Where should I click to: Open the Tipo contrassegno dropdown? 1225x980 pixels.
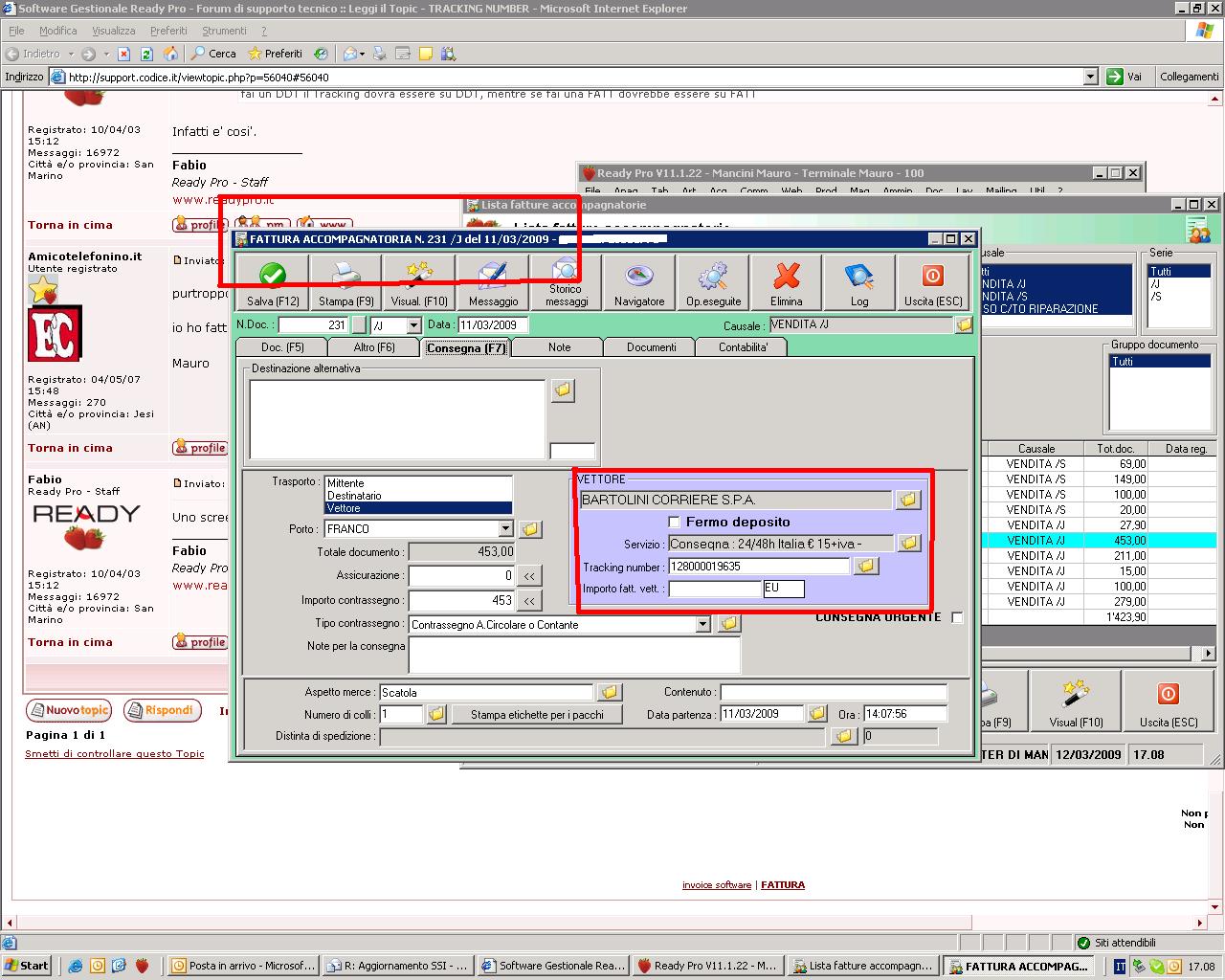coord(702,625)
